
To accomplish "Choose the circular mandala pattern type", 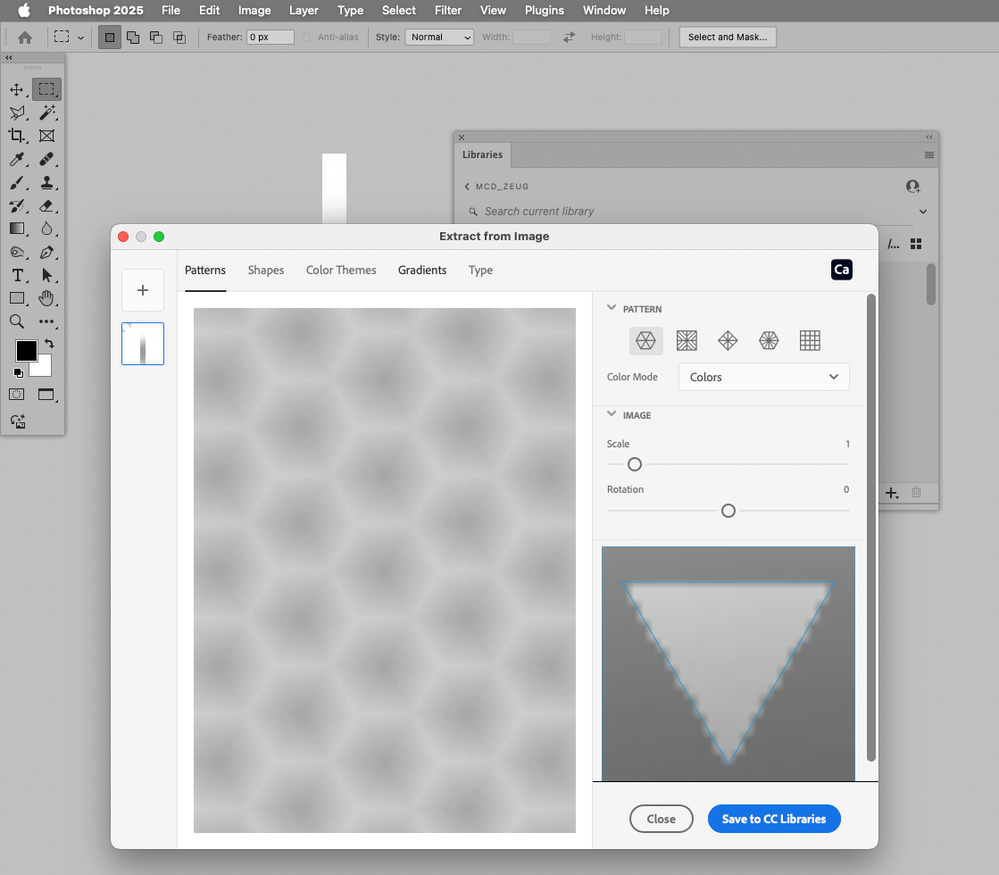I will click(768, 340).
